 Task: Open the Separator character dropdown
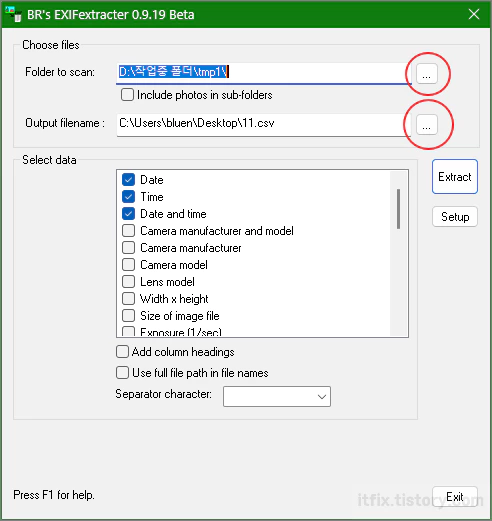click(x=277, y=396)
